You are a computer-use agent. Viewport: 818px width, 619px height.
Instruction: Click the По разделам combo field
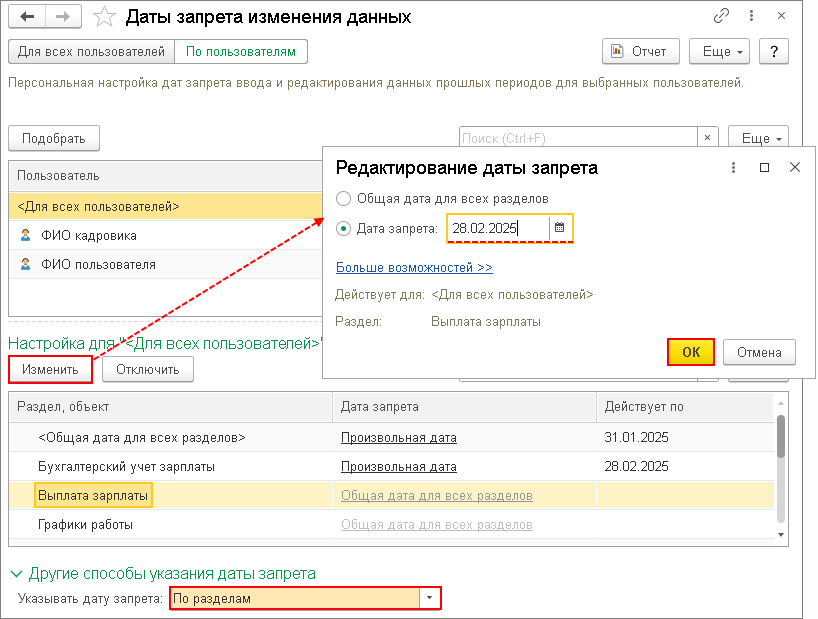tap(295, 598)
